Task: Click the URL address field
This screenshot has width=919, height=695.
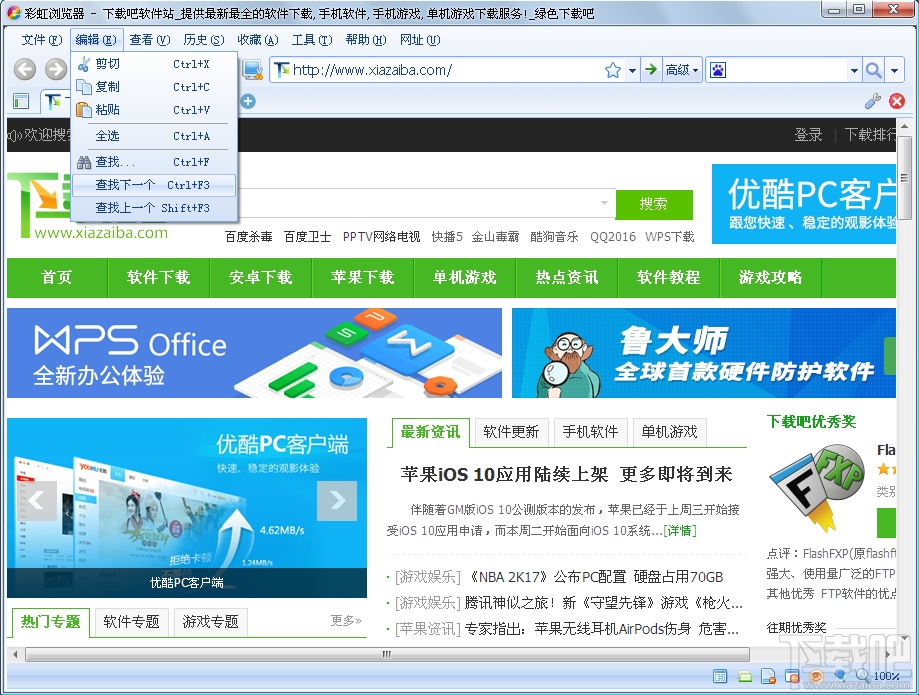Action: click(448, 70)
